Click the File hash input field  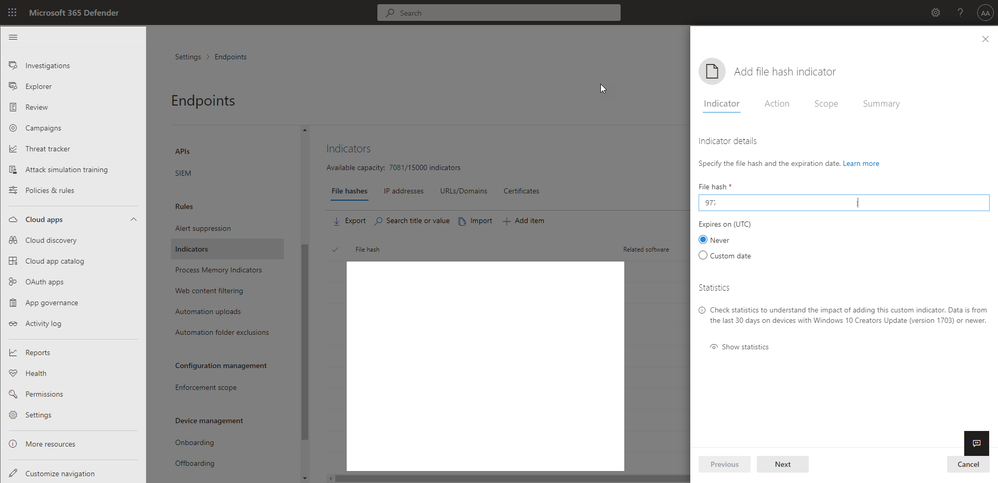(844, 203)
